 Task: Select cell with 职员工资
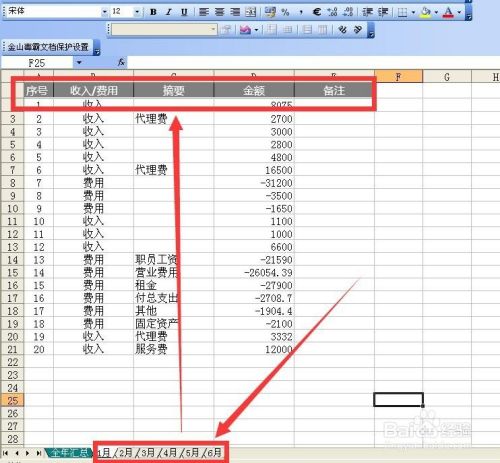coord(173,260)
